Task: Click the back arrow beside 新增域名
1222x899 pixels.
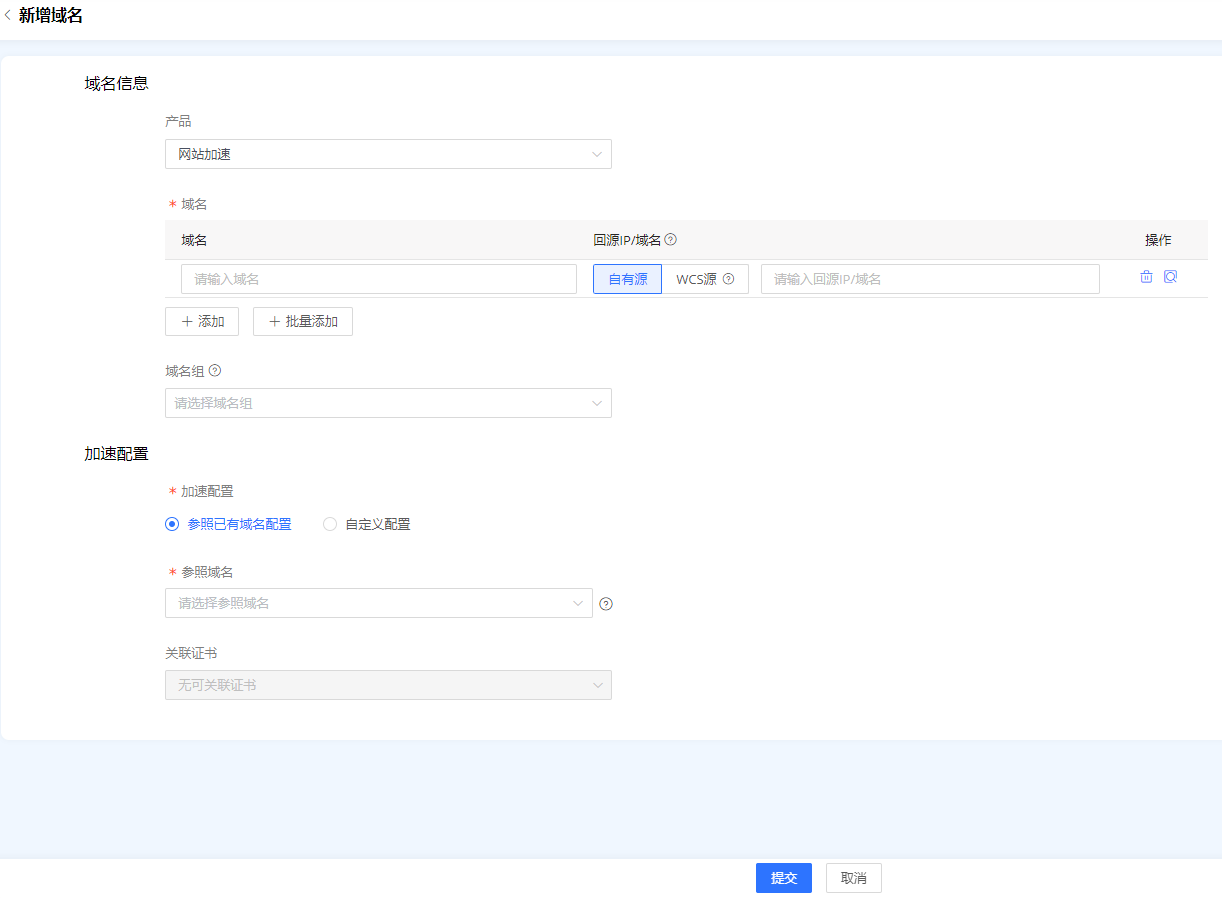Action: tap(8, 15)
